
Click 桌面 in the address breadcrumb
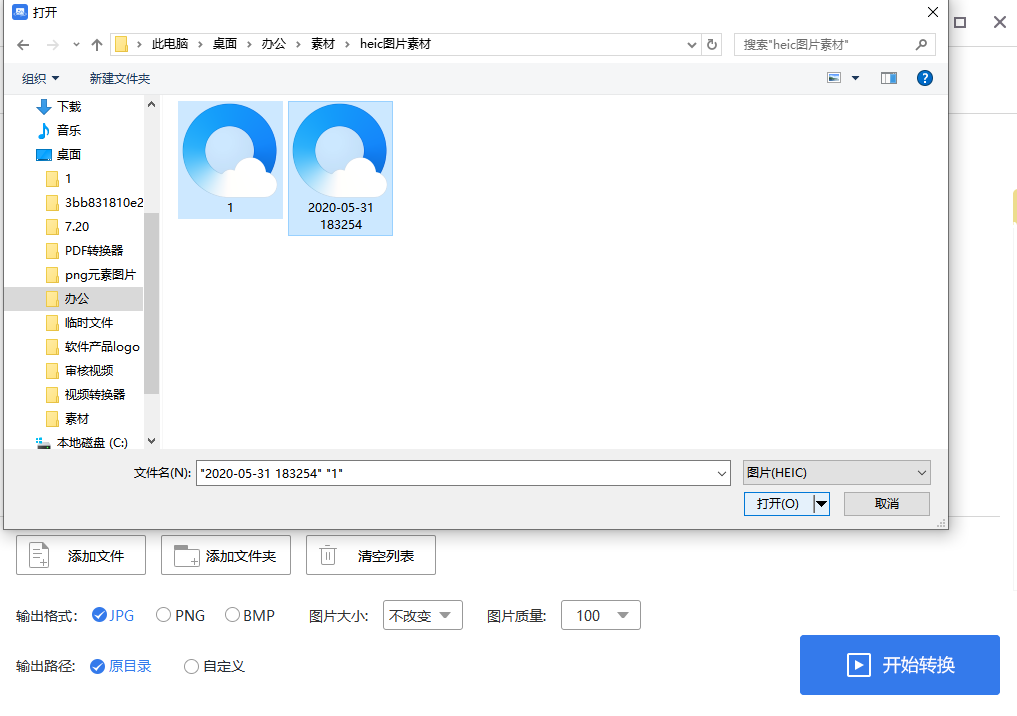click(225, 44)
